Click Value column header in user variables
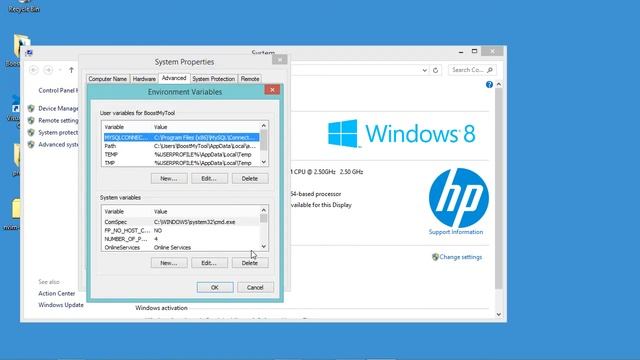Screen dimensions: 640x360 [206, 127]
